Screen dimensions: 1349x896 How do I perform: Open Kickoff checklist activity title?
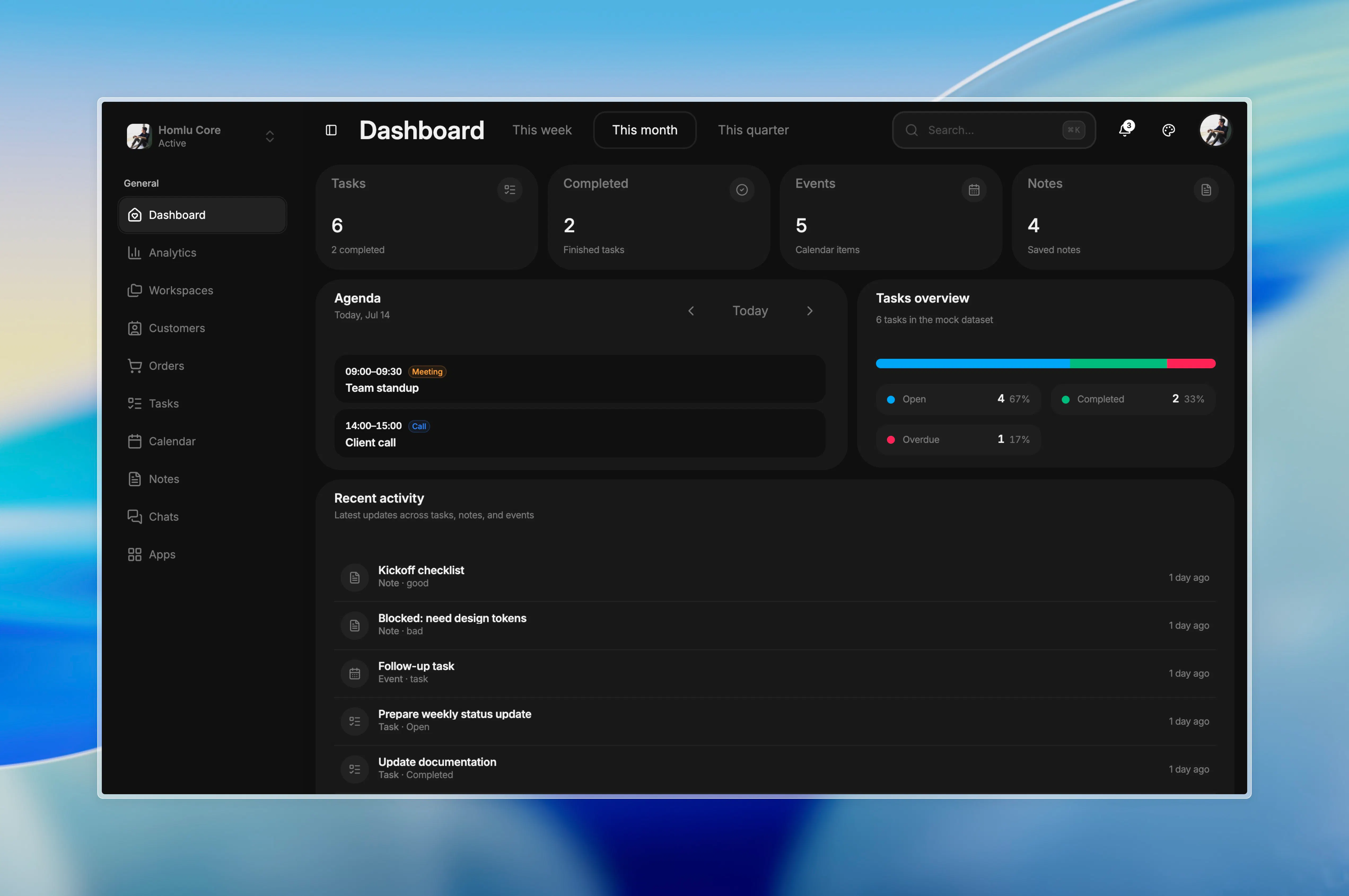421,570
